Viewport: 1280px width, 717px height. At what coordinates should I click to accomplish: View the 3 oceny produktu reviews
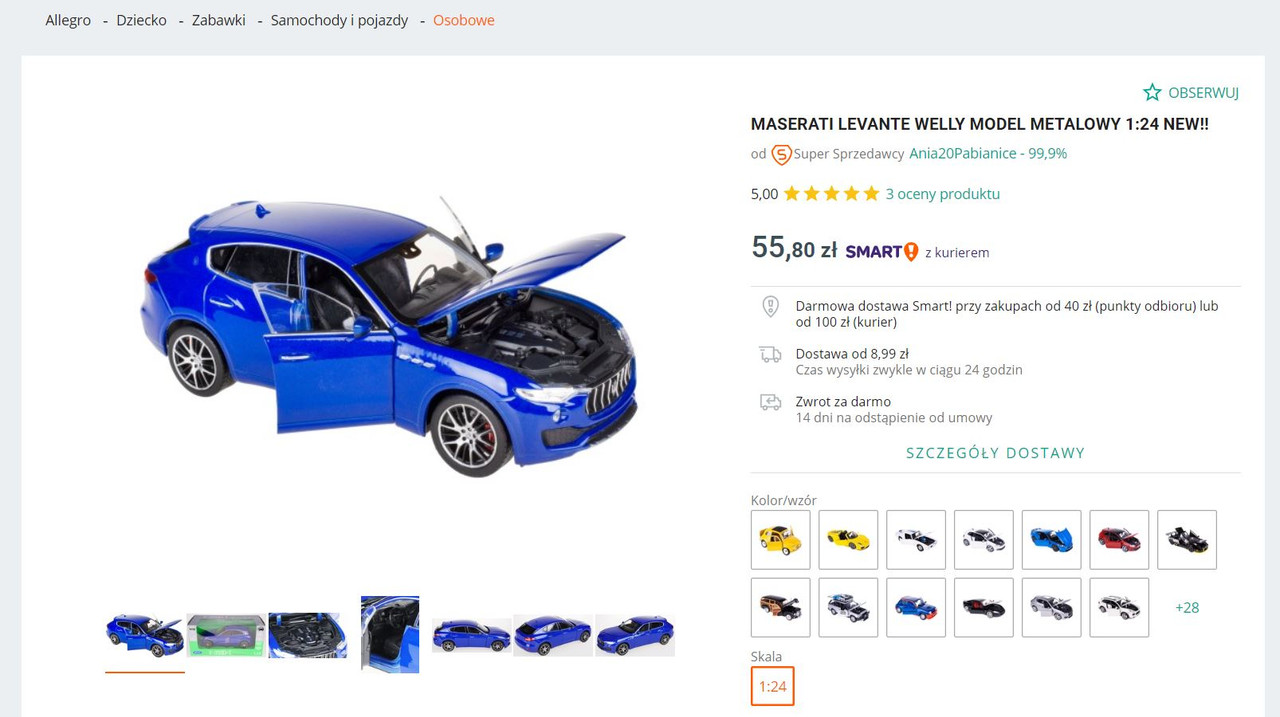(943, 194)
